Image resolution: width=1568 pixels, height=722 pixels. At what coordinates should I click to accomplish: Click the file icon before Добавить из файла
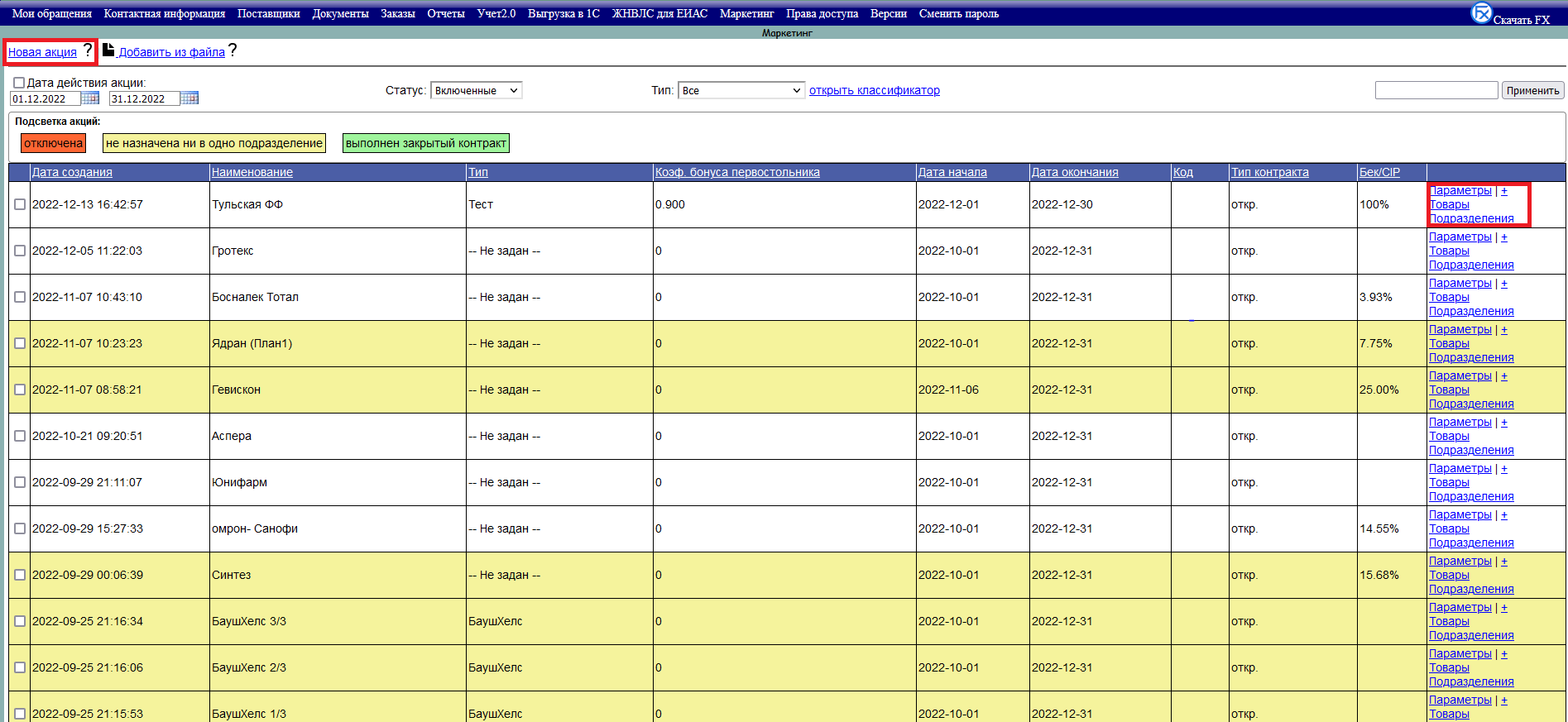pos(108,50)
